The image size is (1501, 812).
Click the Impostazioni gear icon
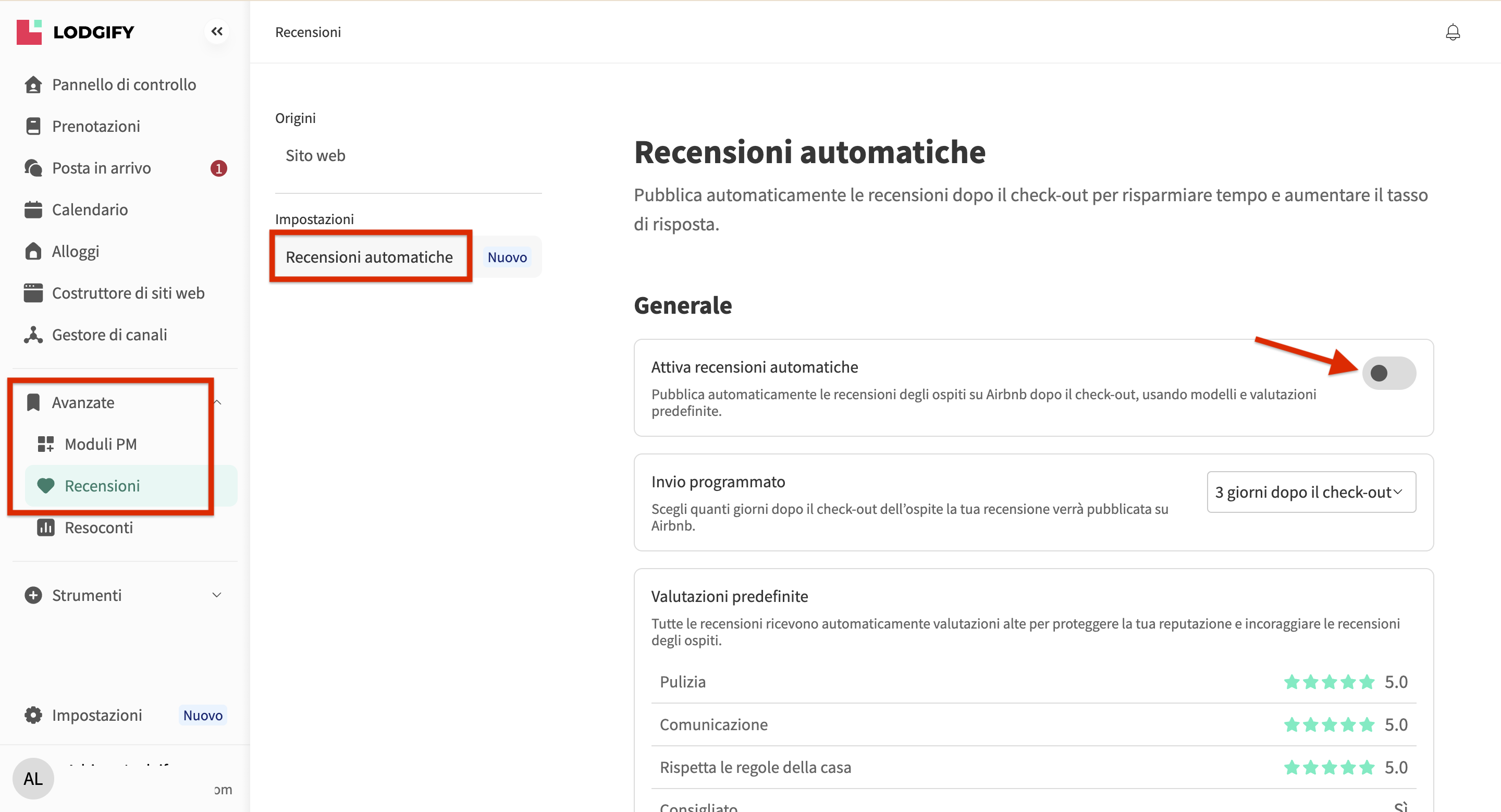(x=33, y=715)
